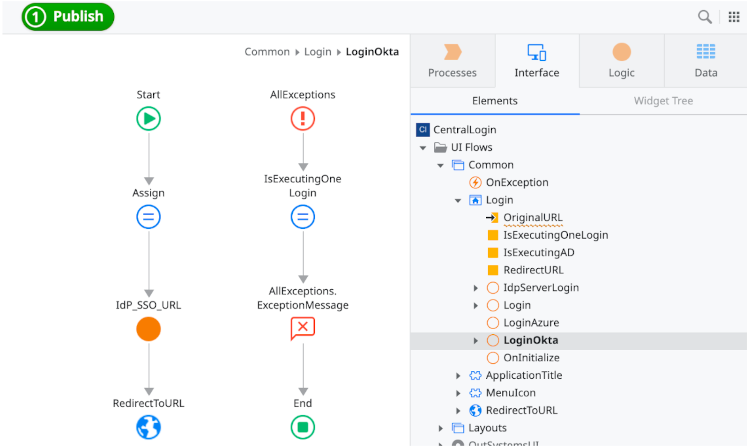This screenshot has height=447, width=750.
Task: Click the IsExecutingAD variable icon
Action: tap(493, 252)
